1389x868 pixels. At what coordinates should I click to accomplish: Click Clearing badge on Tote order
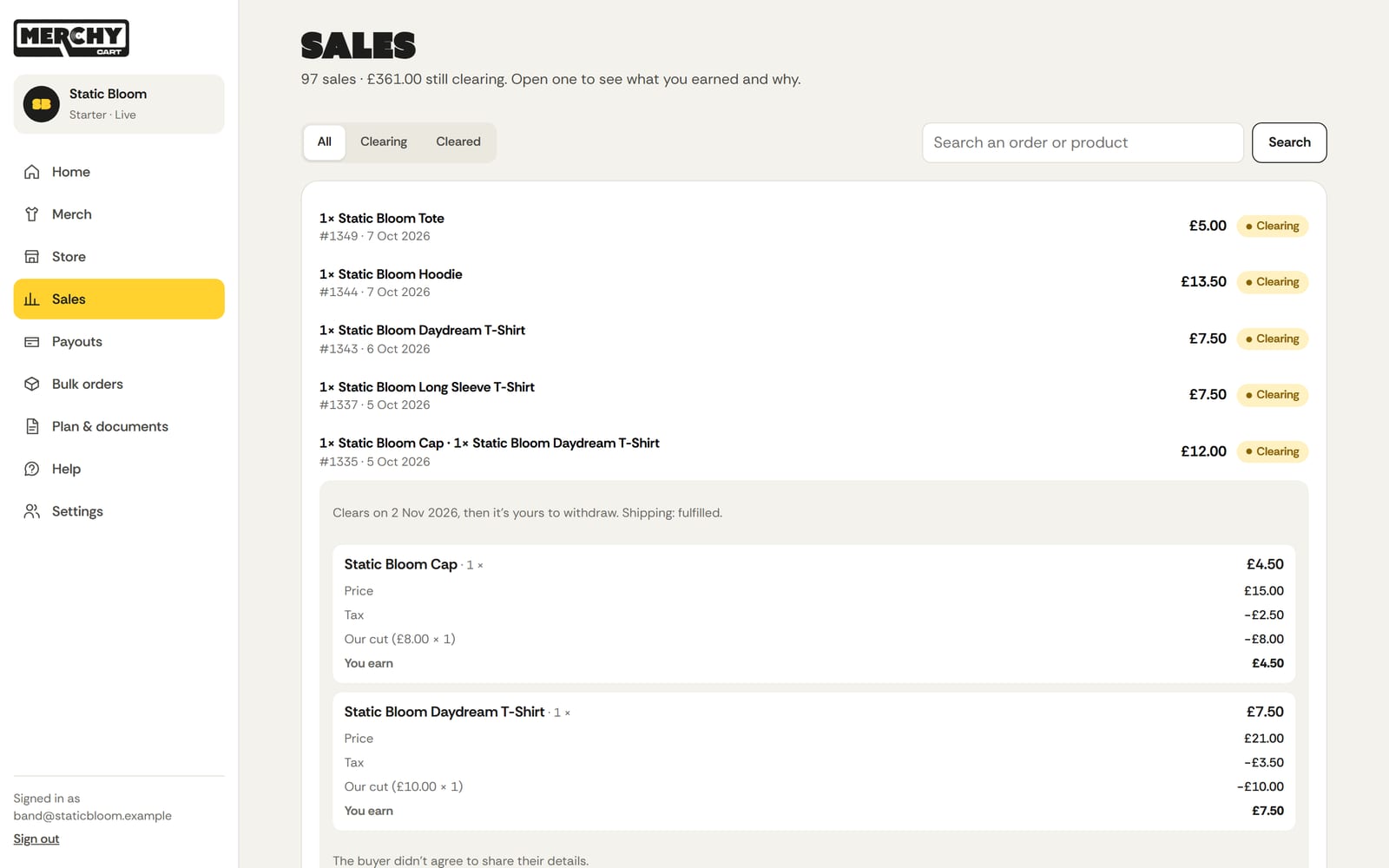(1272, 226)
